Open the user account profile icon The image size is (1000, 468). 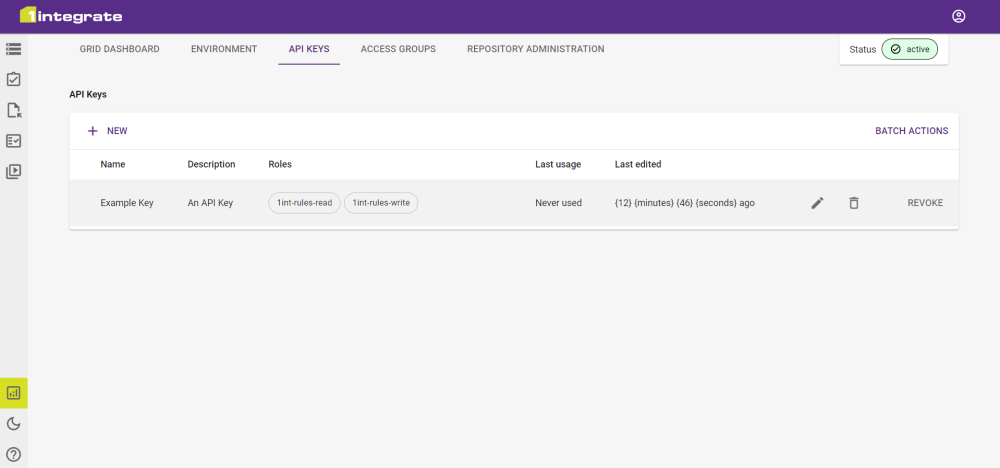(958, 17)
